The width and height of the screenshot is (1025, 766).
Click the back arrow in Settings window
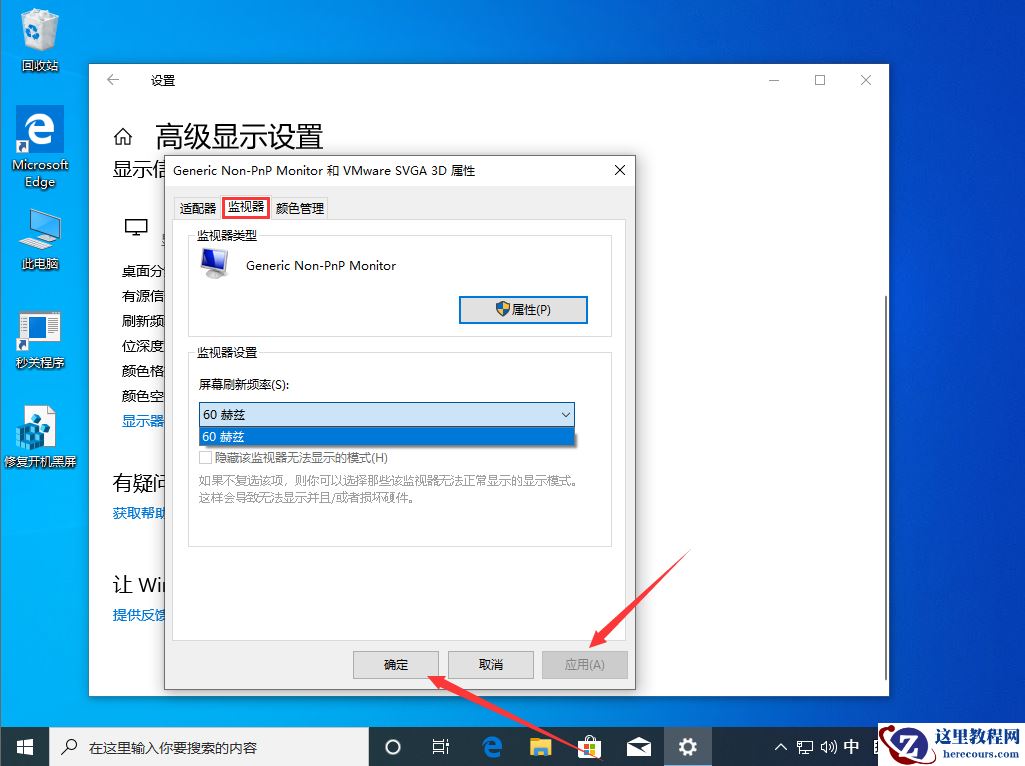tap(111, 80)
